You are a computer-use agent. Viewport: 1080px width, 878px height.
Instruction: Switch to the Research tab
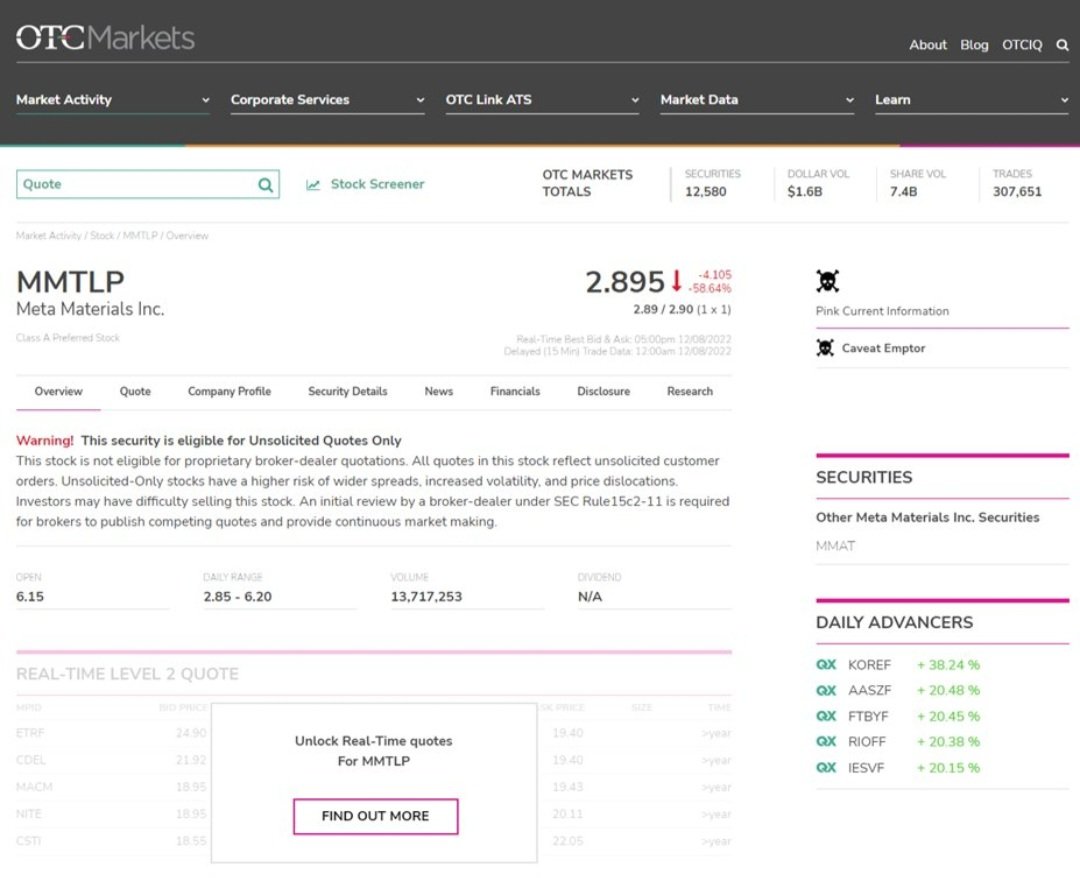coord(689,391)
